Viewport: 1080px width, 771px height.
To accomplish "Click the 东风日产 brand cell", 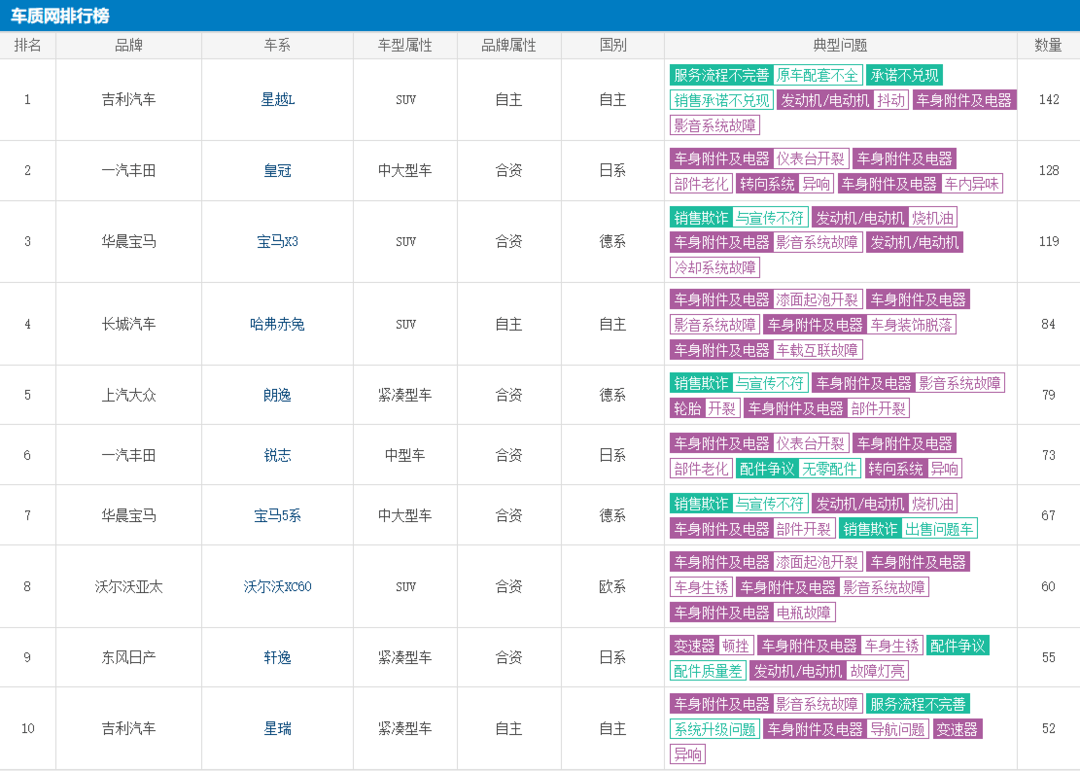I will (129, 657).
